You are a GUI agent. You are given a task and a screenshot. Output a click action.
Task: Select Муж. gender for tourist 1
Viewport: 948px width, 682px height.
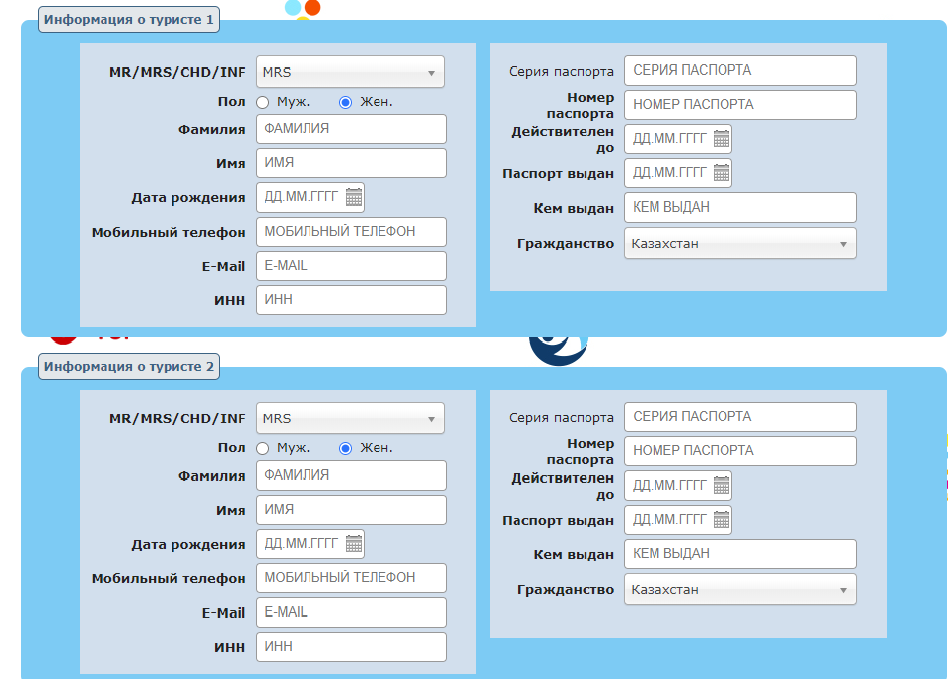tap(263, 102)
